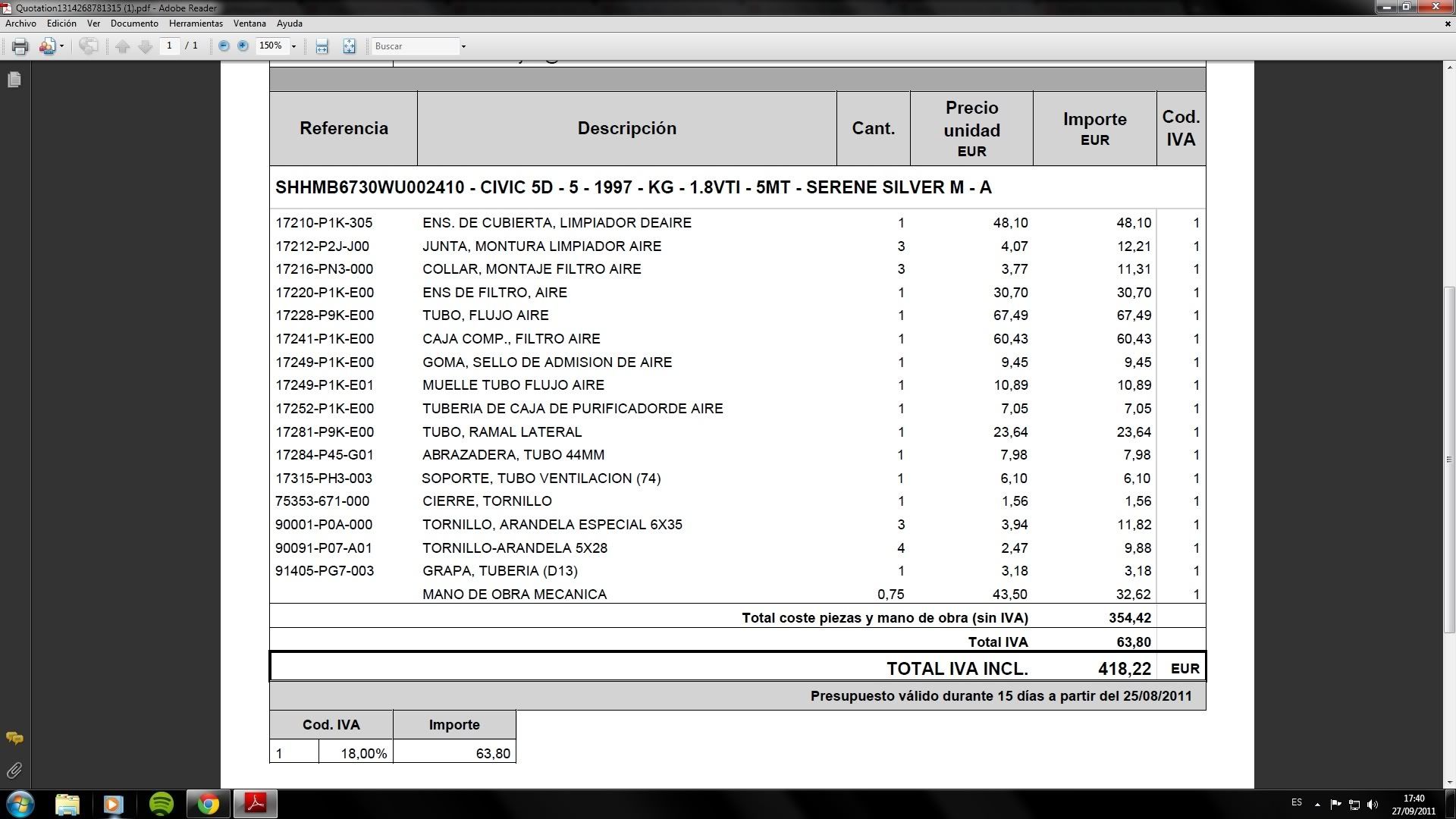Open the Action Center flag icon
The image size is (1456, 819).
tap(1335, 805)
